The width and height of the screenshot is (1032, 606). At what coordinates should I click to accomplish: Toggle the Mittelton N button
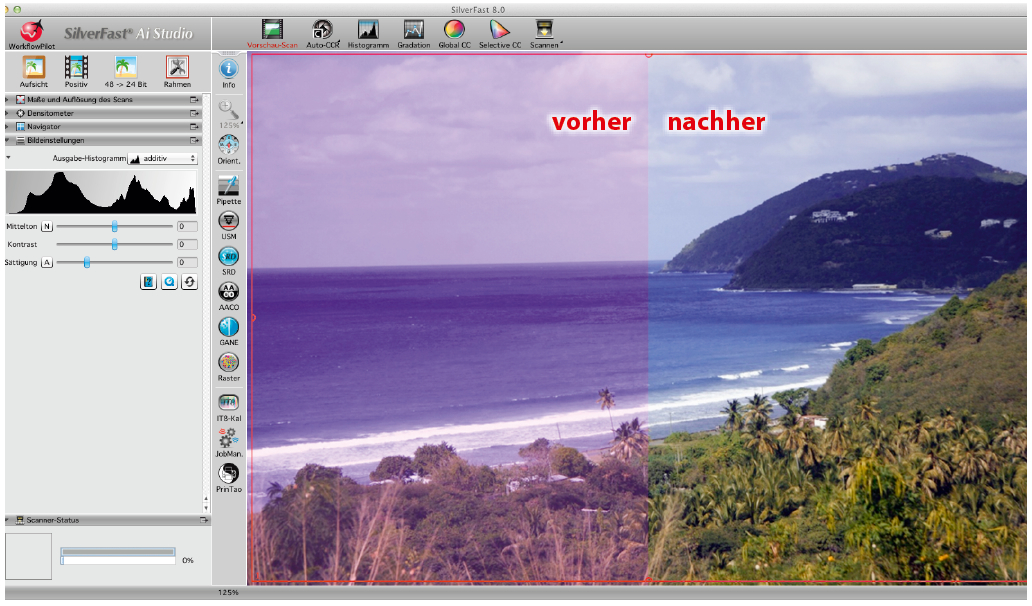(47, 226)
